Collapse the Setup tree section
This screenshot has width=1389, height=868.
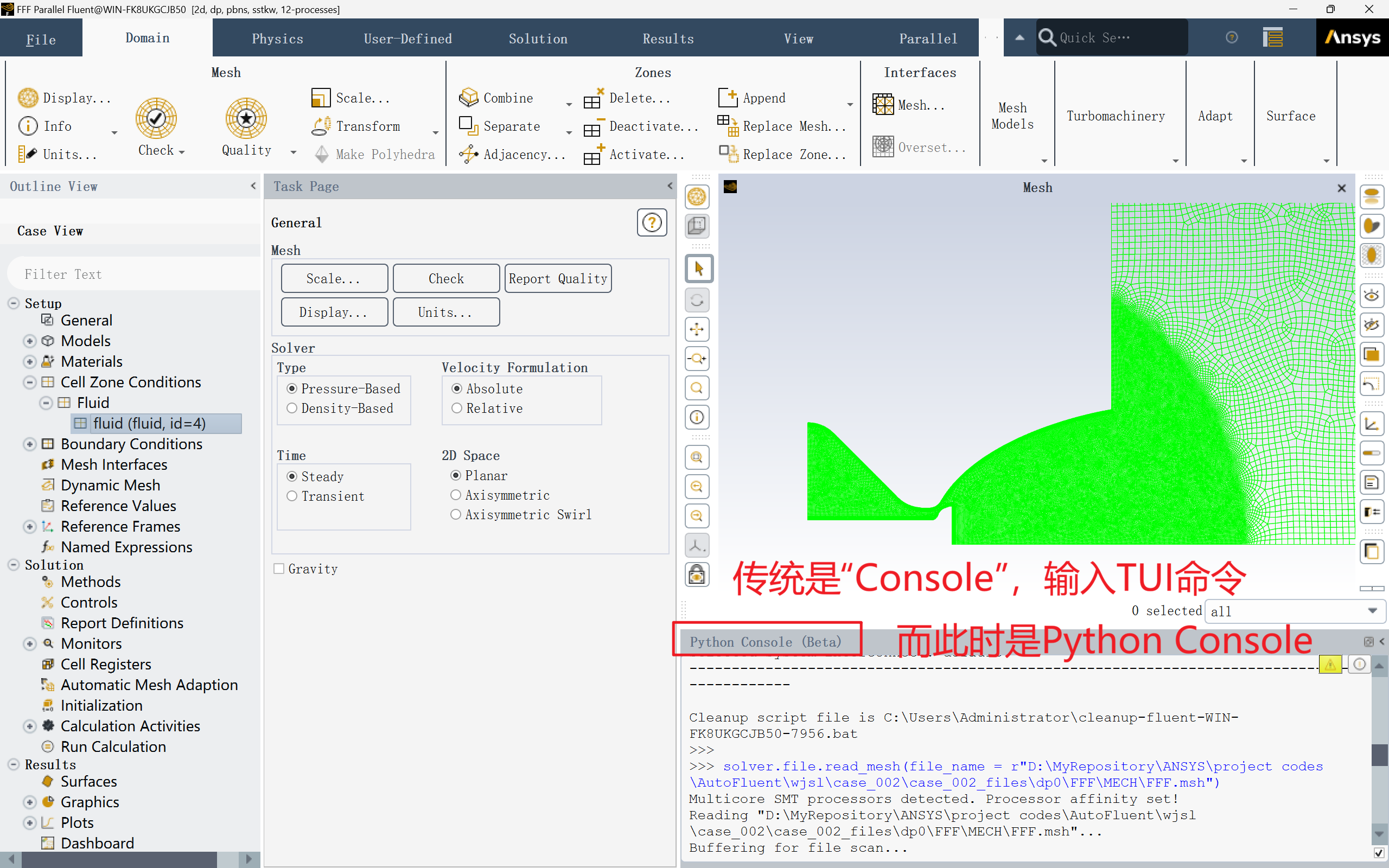[x=14, y=304]
